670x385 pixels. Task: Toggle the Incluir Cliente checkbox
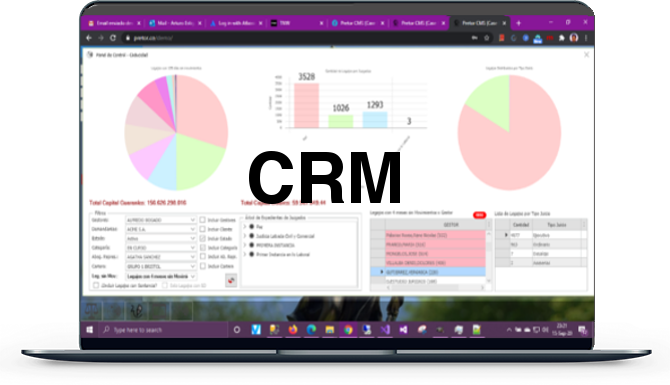tap(203, 229)
